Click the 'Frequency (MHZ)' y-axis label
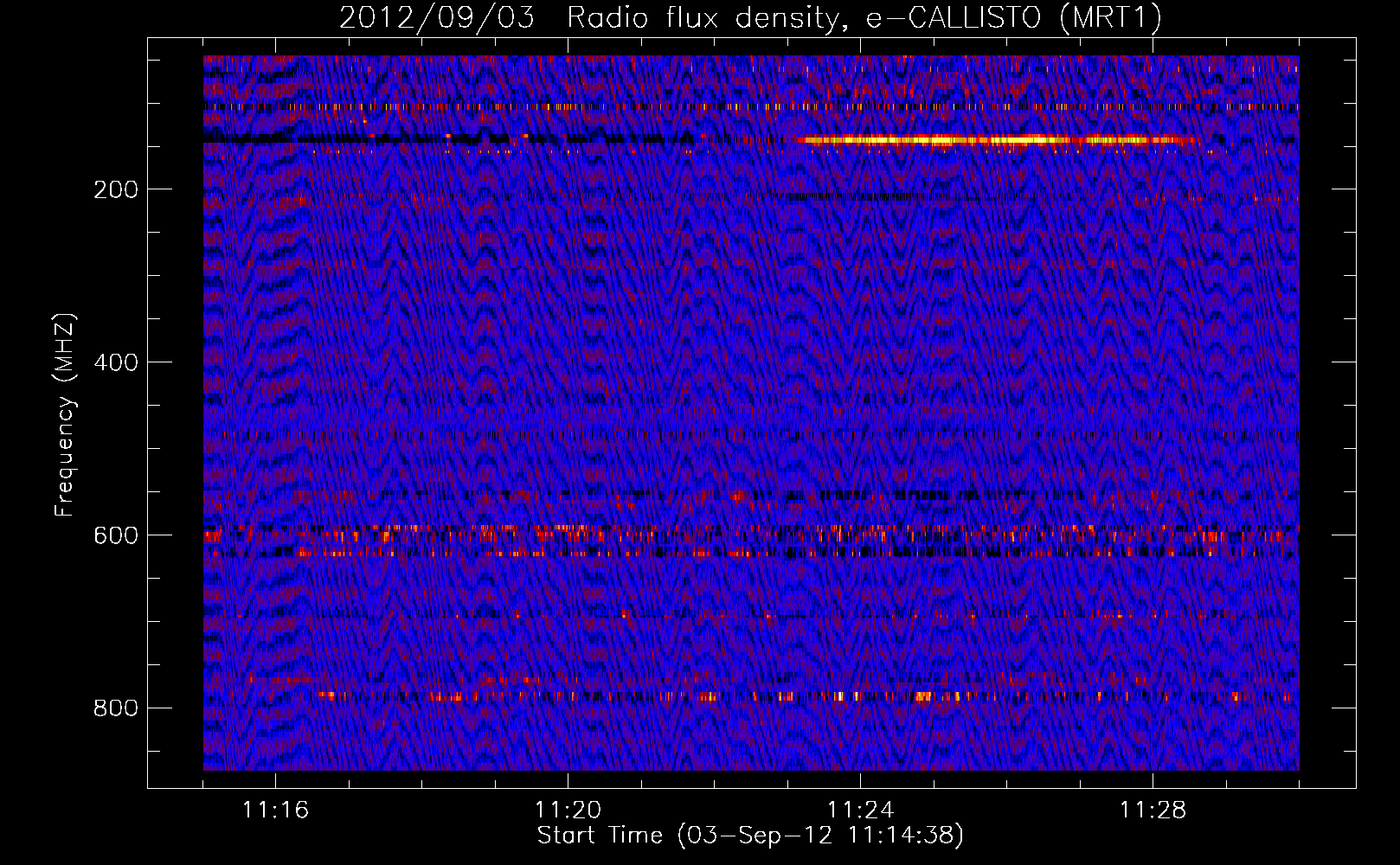 pos(65,414)
